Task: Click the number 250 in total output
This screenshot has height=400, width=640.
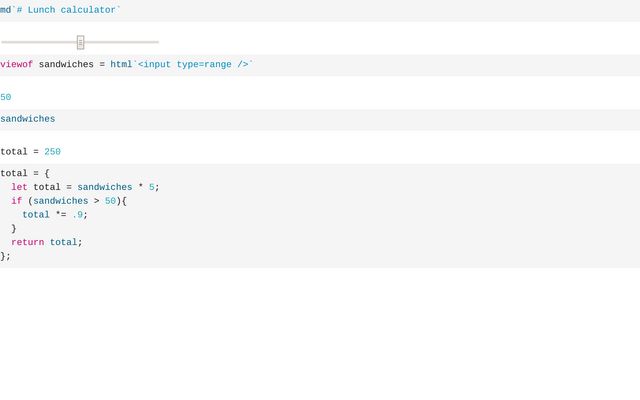Action: (x=52, y=152)
